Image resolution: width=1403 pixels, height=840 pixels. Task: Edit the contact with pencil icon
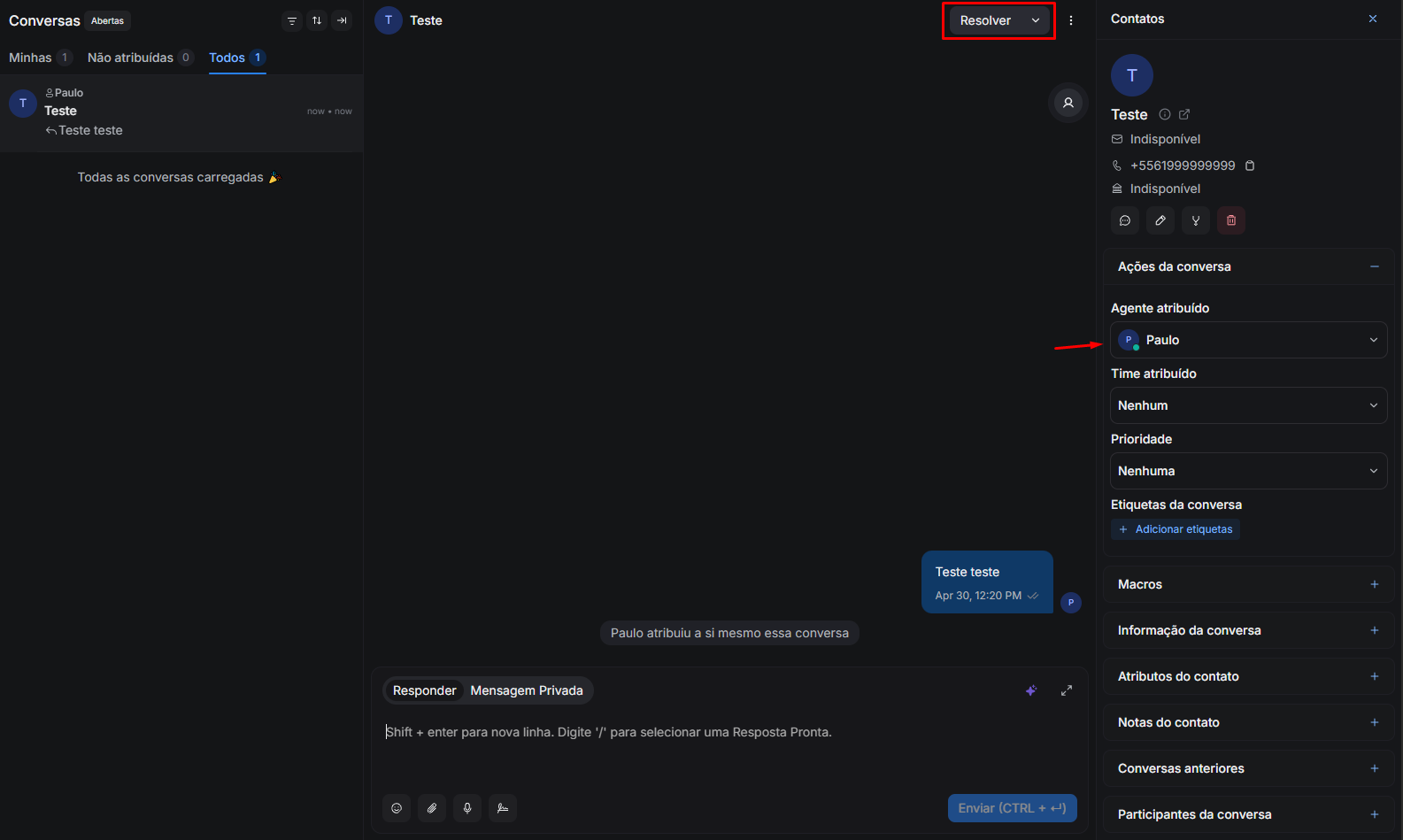1160,220
